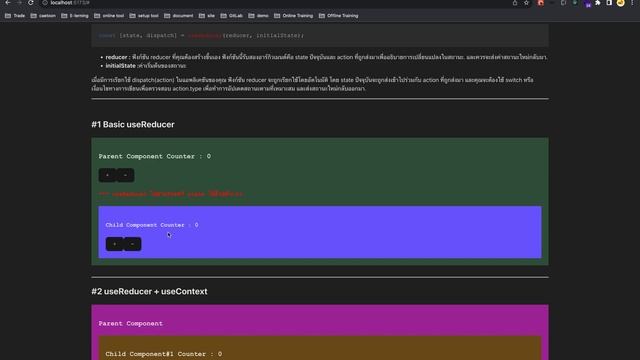Open the site bookmarks folder
This screenshot has width=640, height=360.
click(x=207, y=16)
